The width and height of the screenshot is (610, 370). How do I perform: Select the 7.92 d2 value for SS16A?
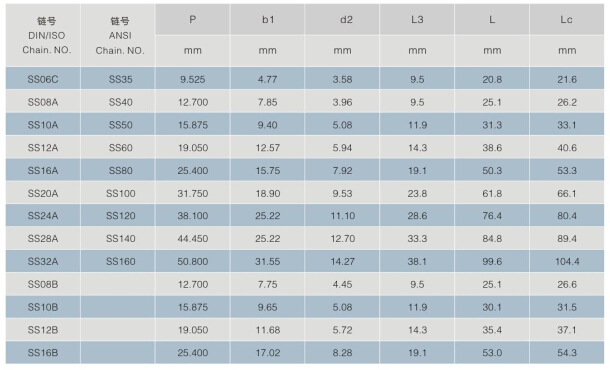pyautogui.click(x=342, y=170)
